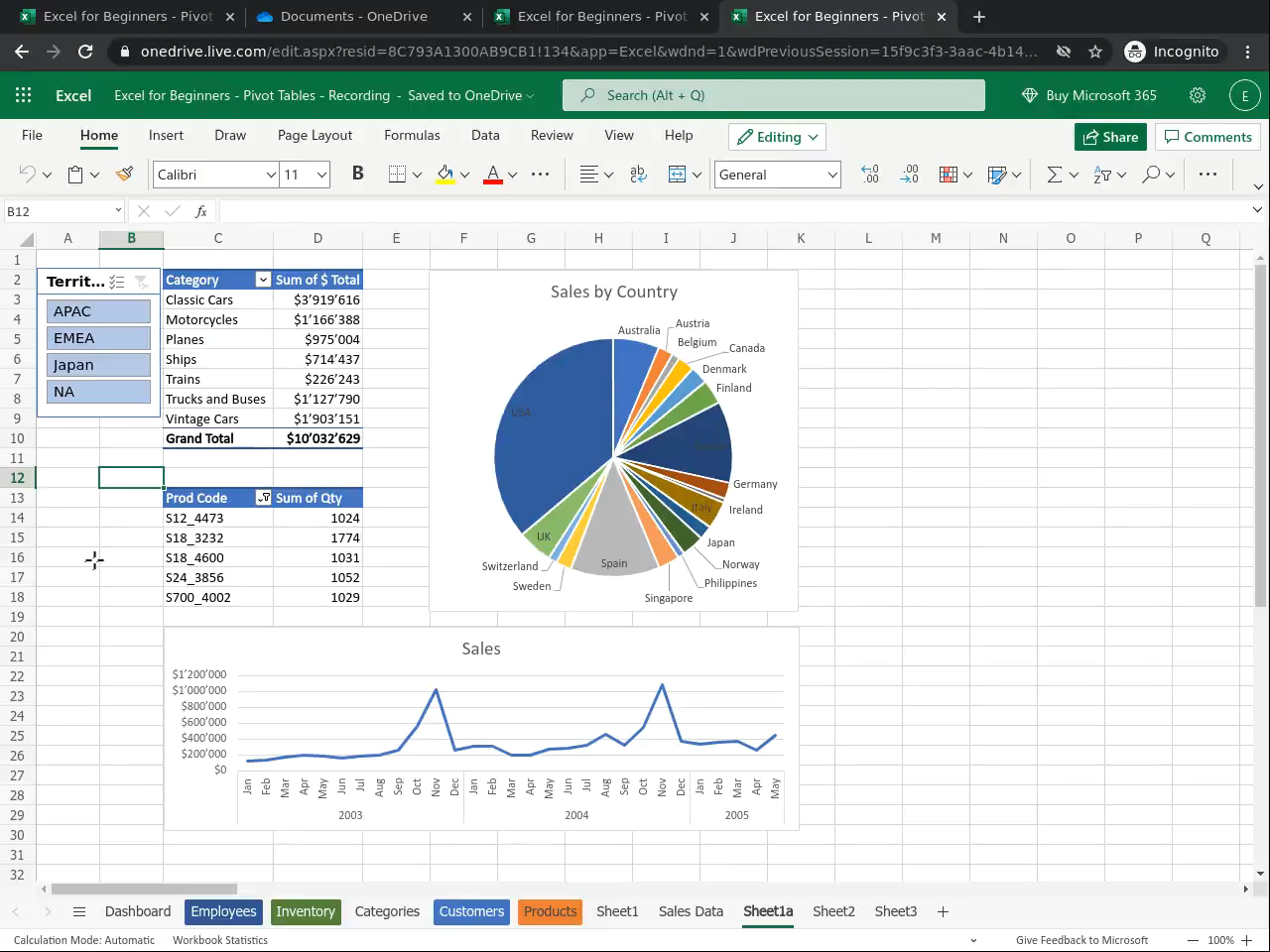The height and width of the screenshot is (952, 1270).
Task: Apply the yellow fill color swatch
Action: [445, 175]
